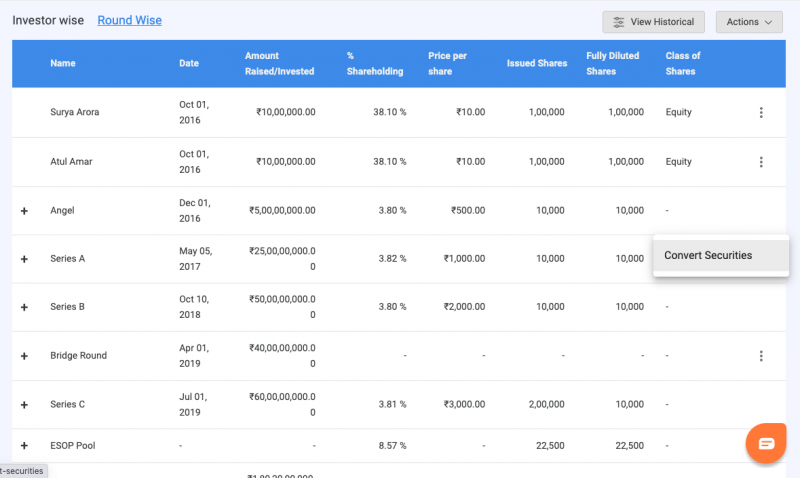This screenshot has width=800, height=478.
Task: Click the ₹2,000.00 price per share
Action: pyautogui.click(x=464, y=307)
